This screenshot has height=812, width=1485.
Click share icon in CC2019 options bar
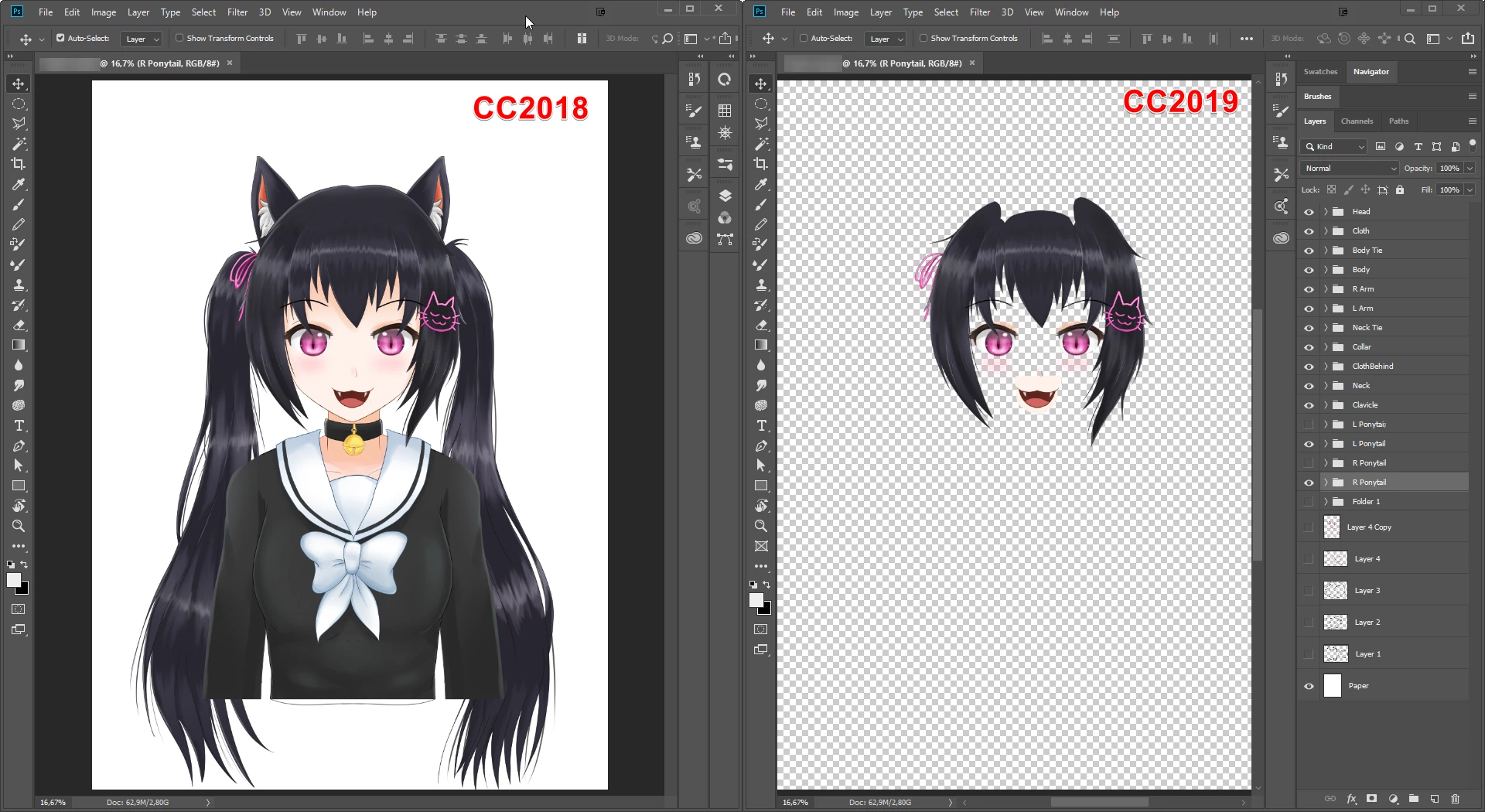point(1467,39)
